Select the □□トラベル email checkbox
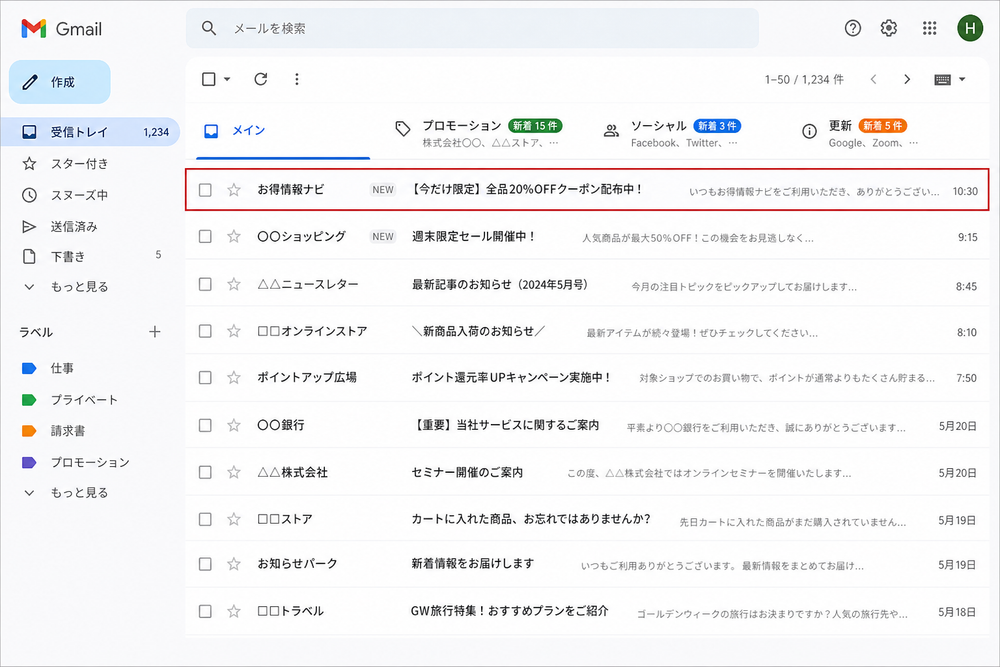Screen dimensions: 1000x667 pyautogui.click(x=205, y=611)
